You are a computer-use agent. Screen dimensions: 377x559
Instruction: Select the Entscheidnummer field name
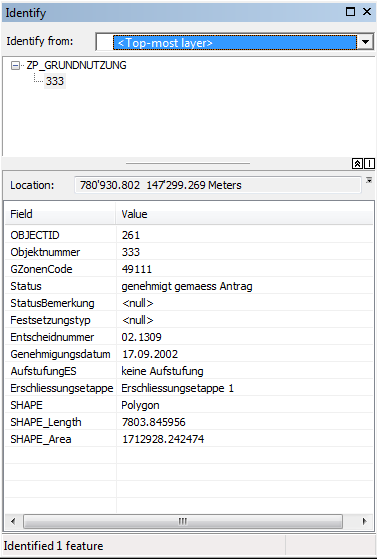[52, 337]
